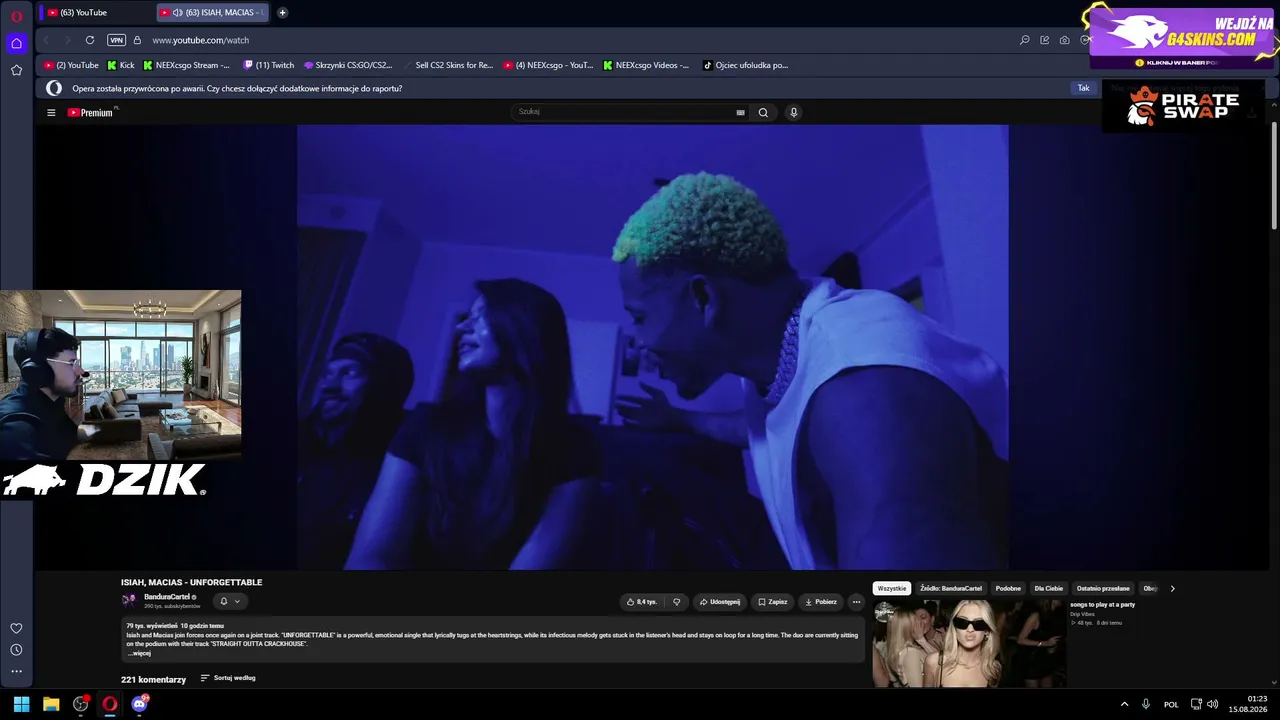Select the Podobne filter chip
The width and height of the screenshot is (1280, 720).
[1008, 588]
